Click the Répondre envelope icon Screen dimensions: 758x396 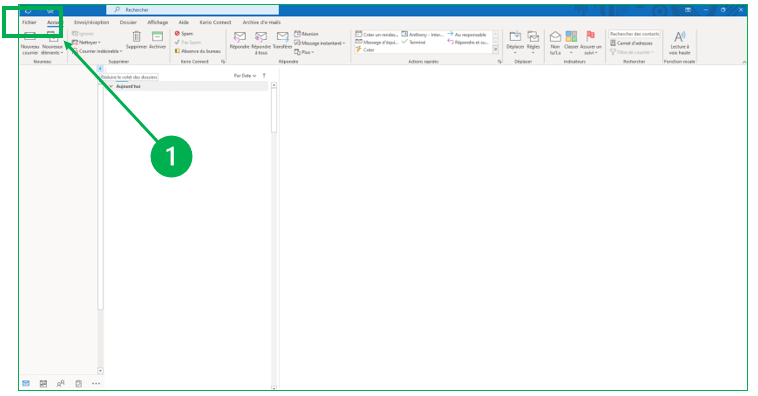pyautogui.click(x=240, y=37)
